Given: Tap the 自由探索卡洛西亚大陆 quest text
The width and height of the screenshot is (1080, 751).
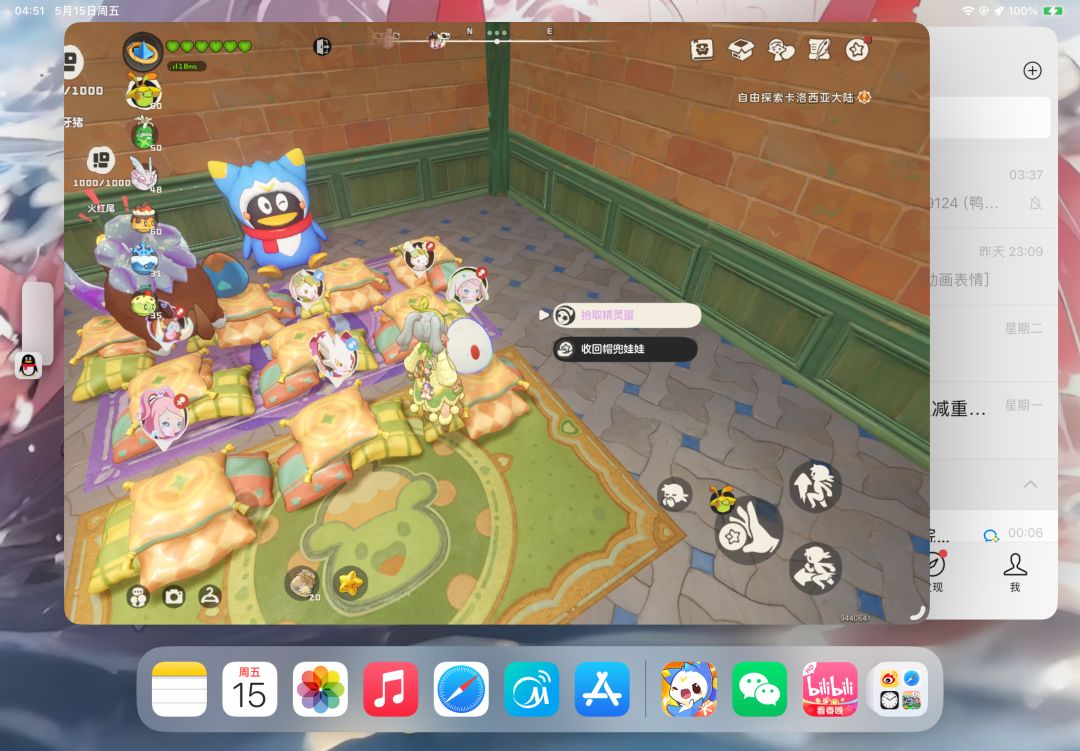Looking at the screenshot, I should [796, 98].
